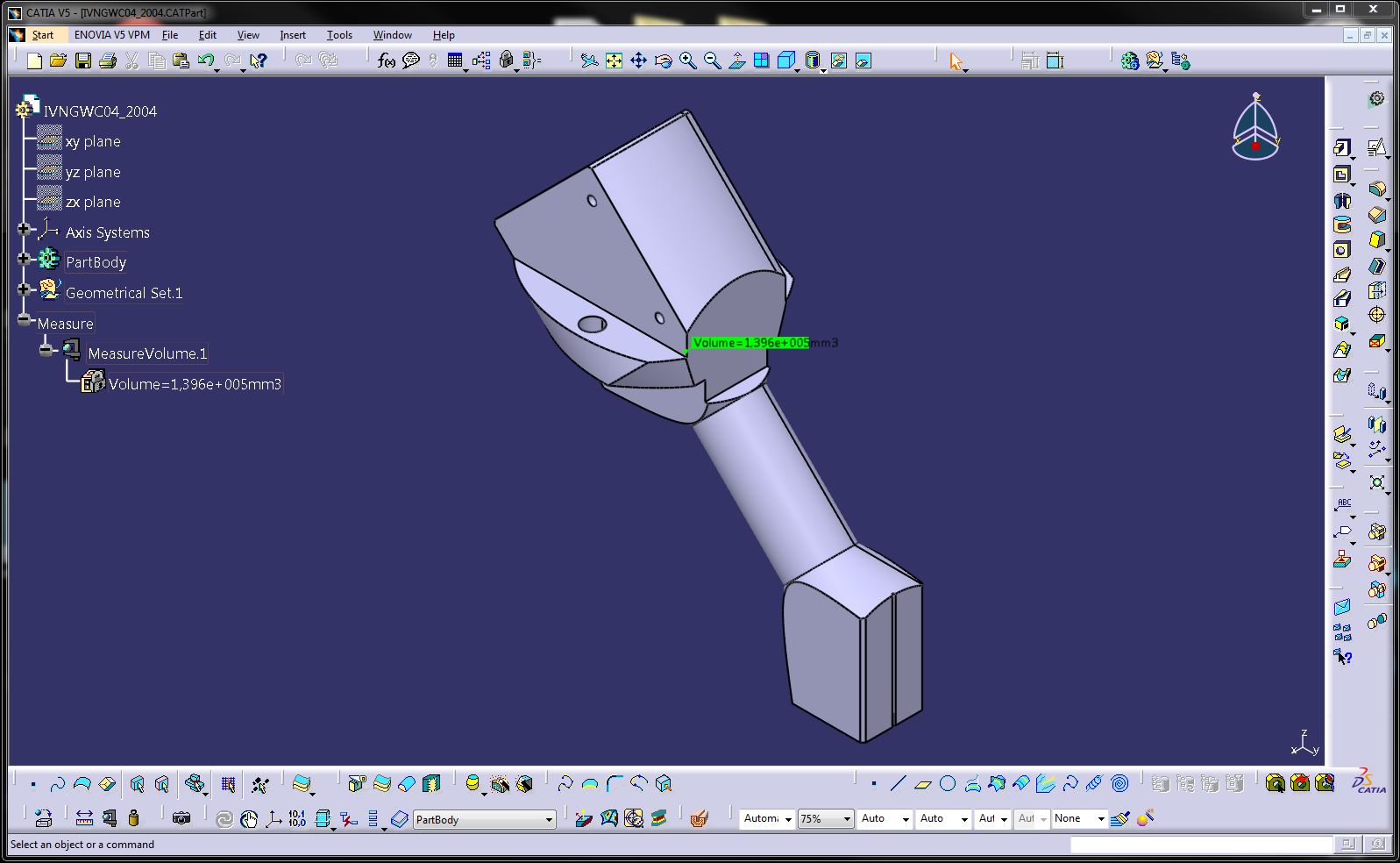Open the Automatic color dropdown
1400x863 pixels.
pos(788,819)
